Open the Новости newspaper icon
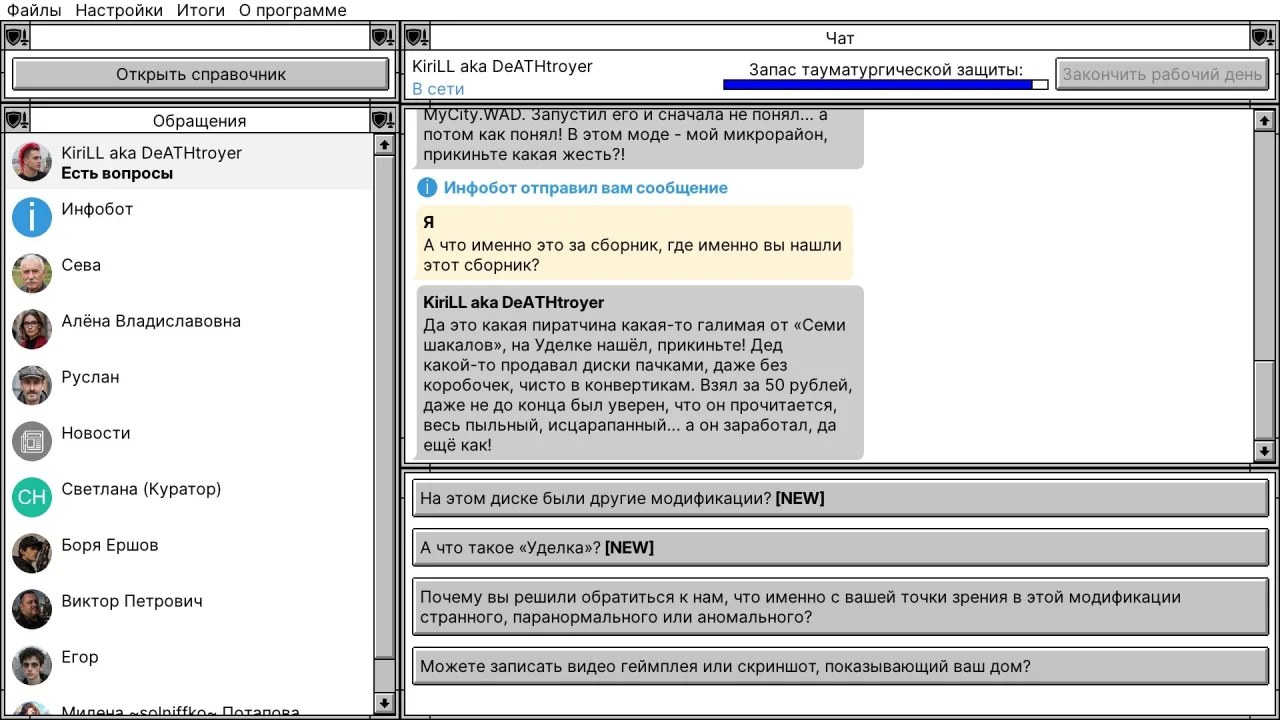Viewport: 1280px width, 720px height. [32, 442]
